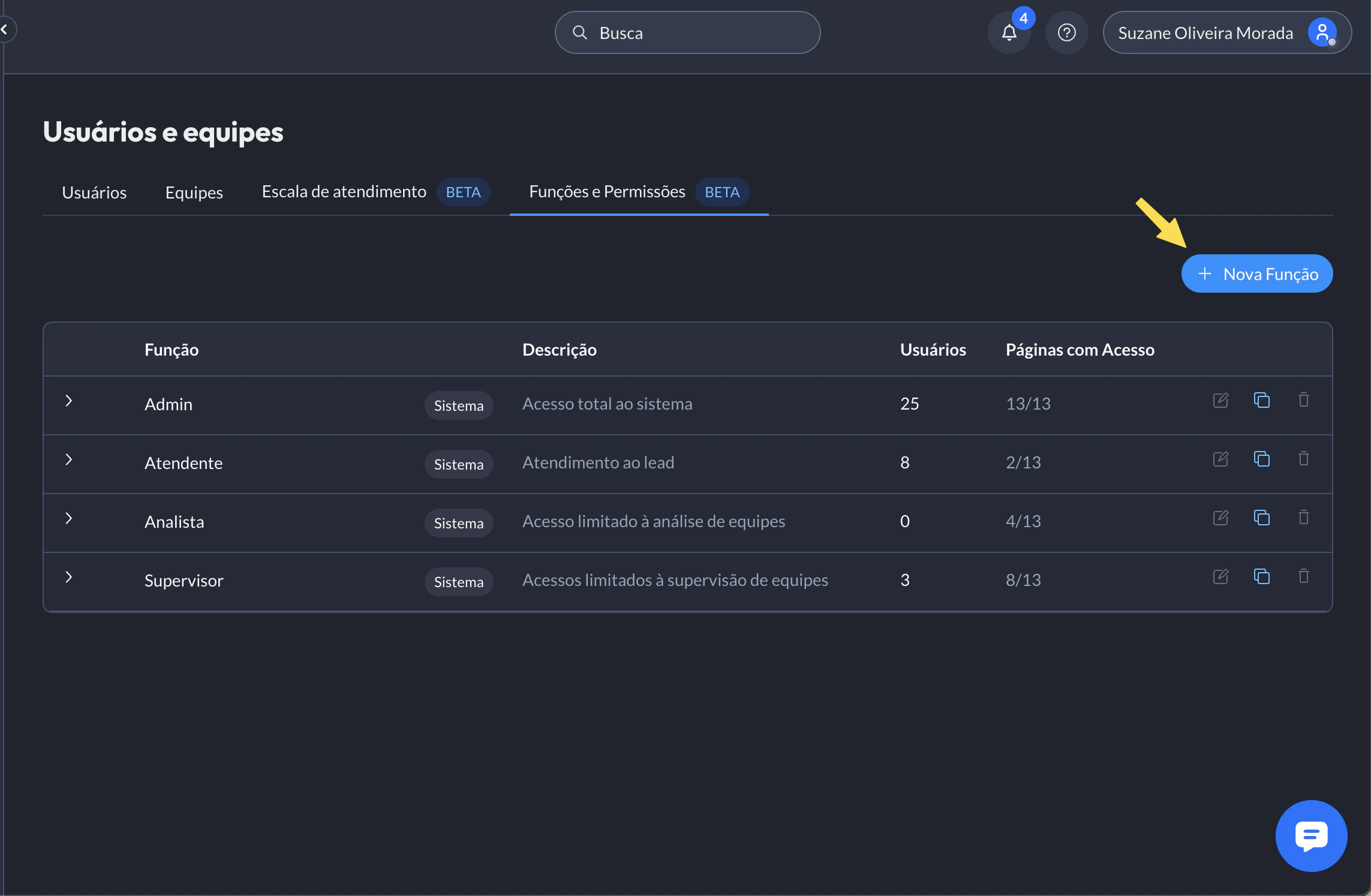This screenshot has height=896, width=1371.
Task: Open the Escala de atendimento tab
Action: 344,192
